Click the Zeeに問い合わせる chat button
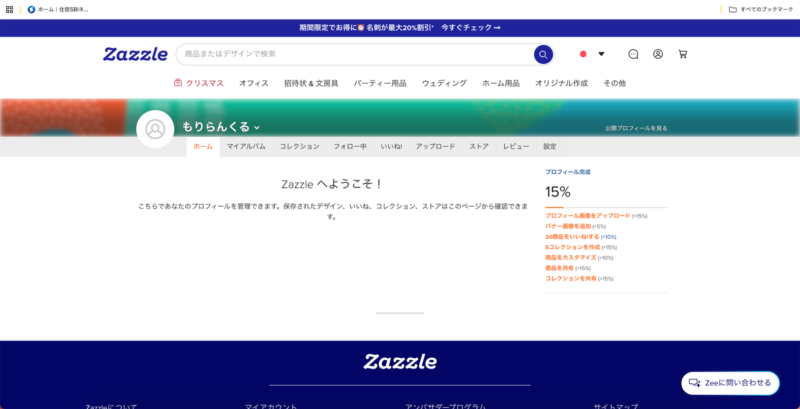800x409 pixels. tap(730, 383)
